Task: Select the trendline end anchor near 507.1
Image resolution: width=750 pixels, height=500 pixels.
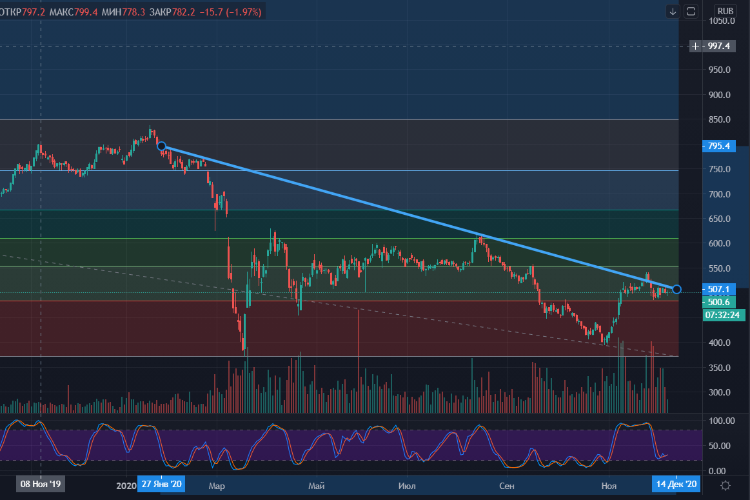Action: tap(676, 289)
